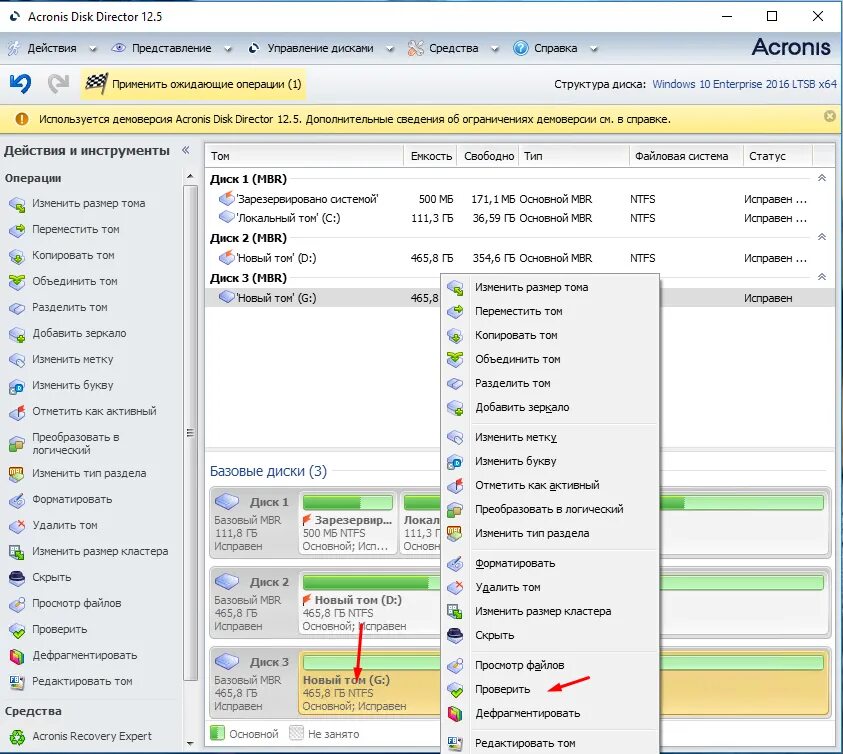Click sidebar icon for Форматировать
The width and height of the screenshot is (843, 754).
[17, 500]
